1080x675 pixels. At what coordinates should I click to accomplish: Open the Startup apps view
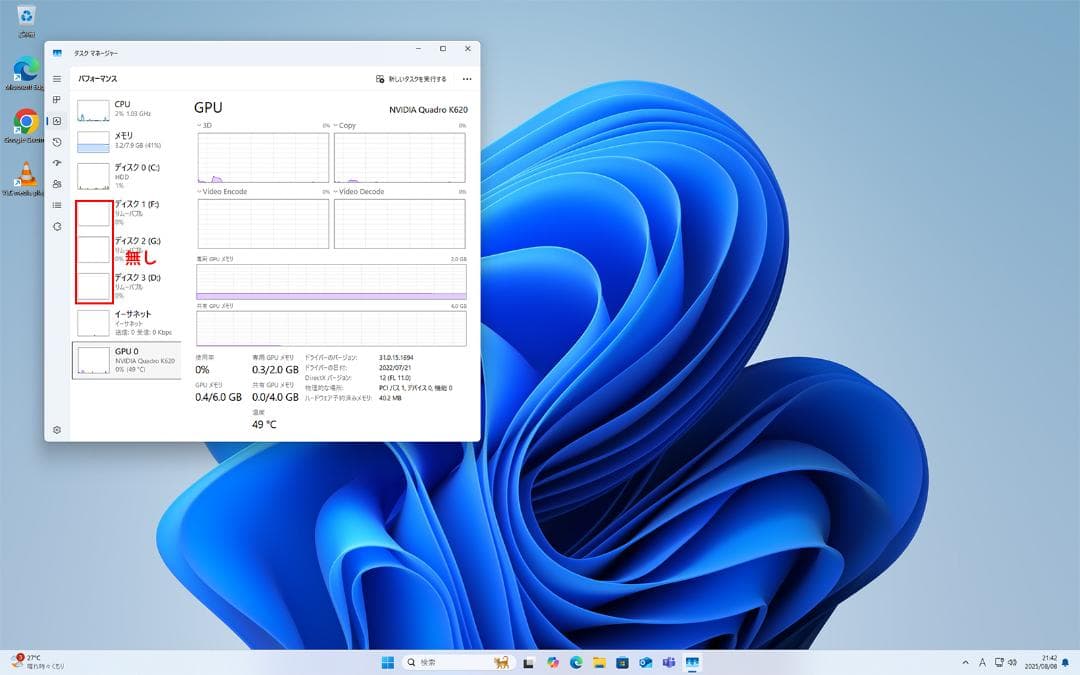[x=55, y=163]
